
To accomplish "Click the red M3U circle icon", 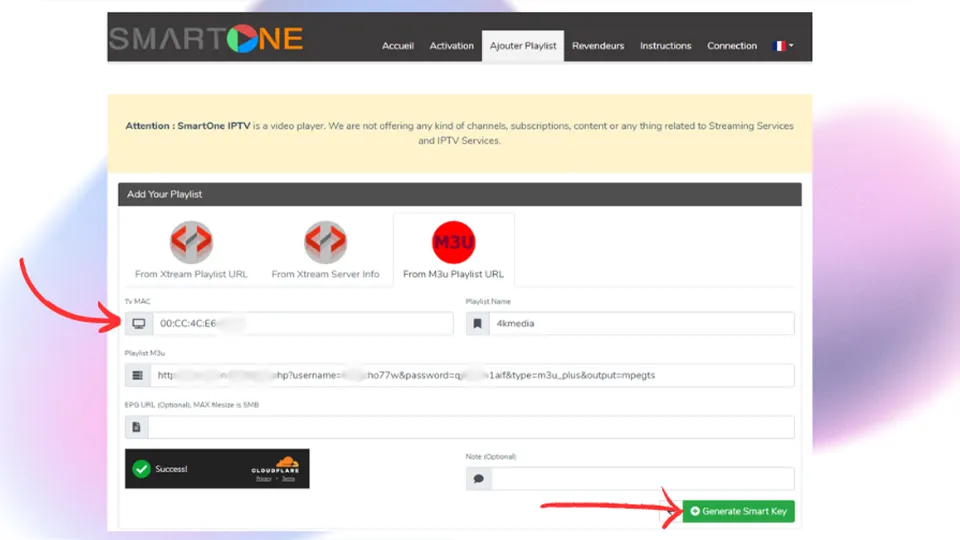I will pyautogui.click(x=453, y=241).
